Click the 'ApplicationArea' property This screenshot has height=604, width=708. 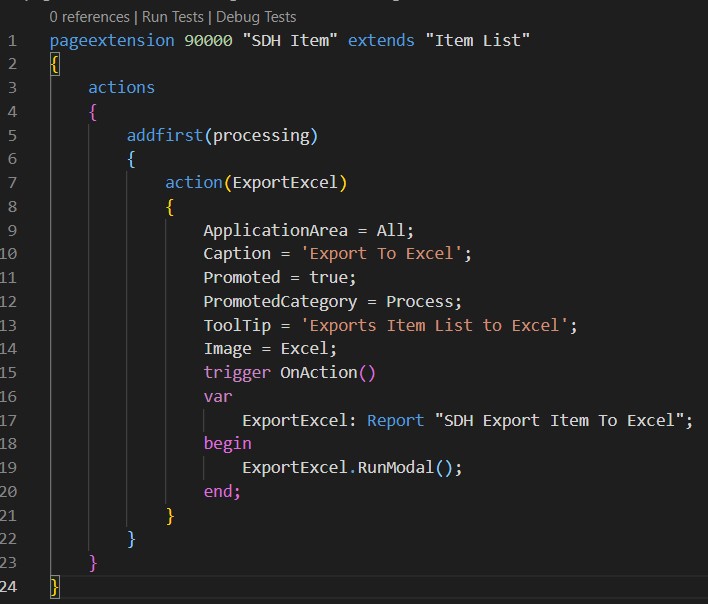pos(275,231)
